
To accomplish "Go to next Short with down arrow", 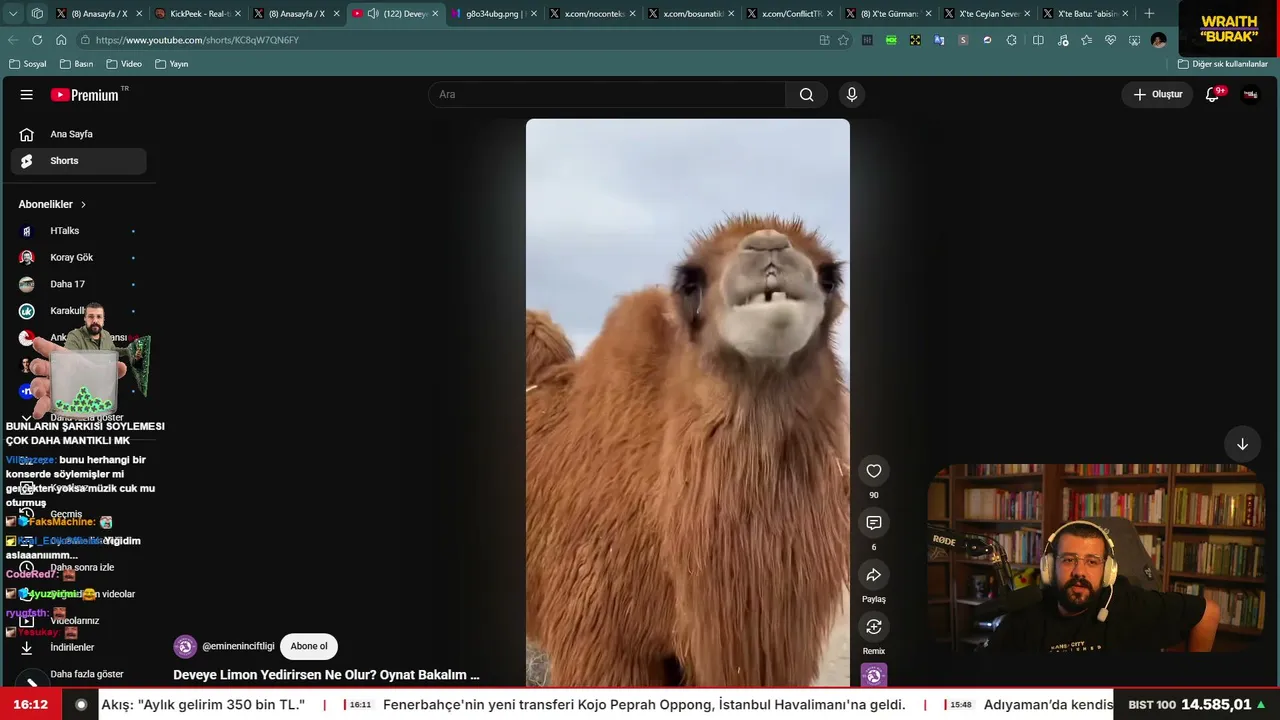I will click(x=1242, y=444).
